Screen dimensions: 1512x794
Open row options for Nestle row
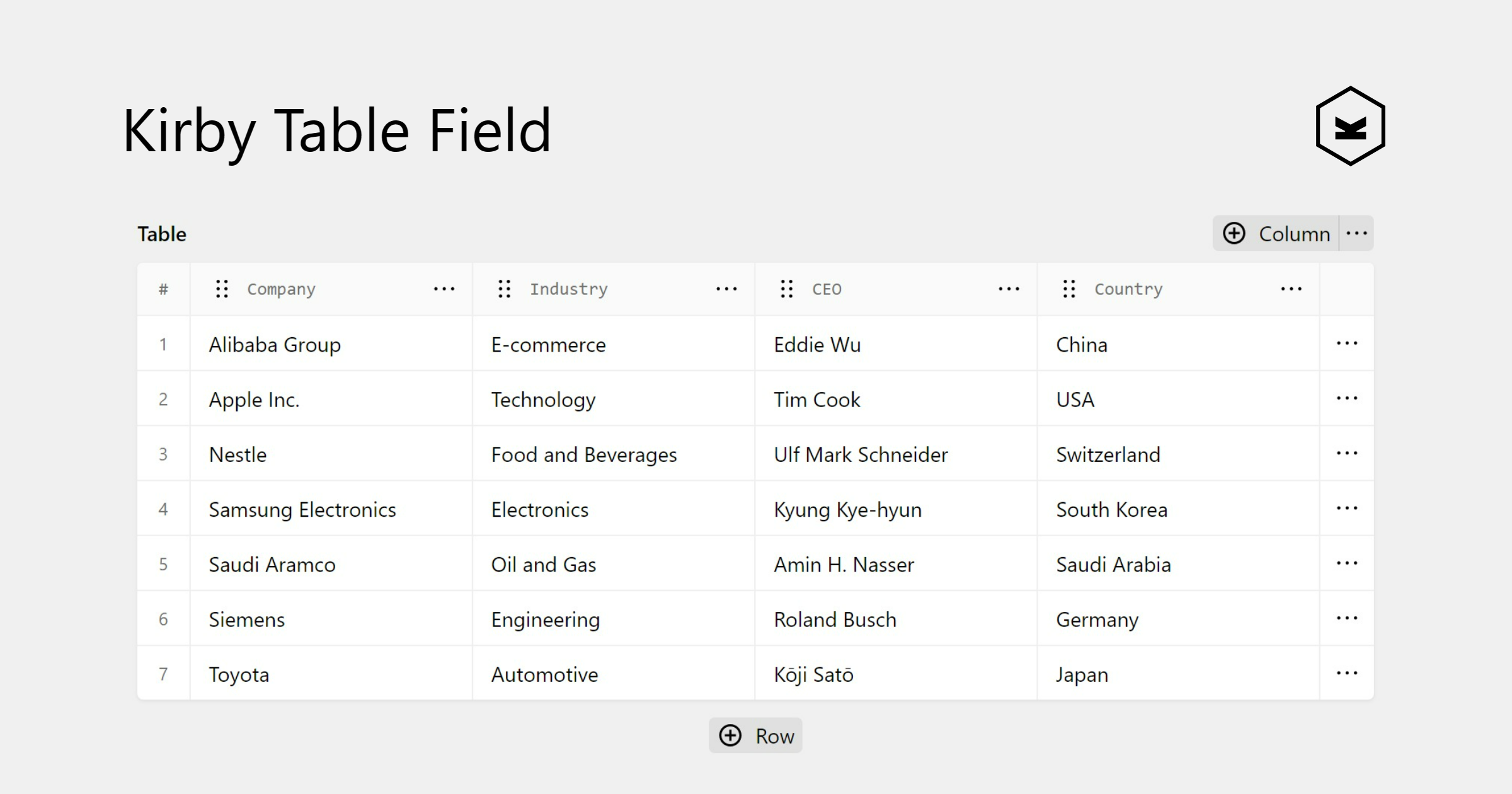(x=1347, y=454)
